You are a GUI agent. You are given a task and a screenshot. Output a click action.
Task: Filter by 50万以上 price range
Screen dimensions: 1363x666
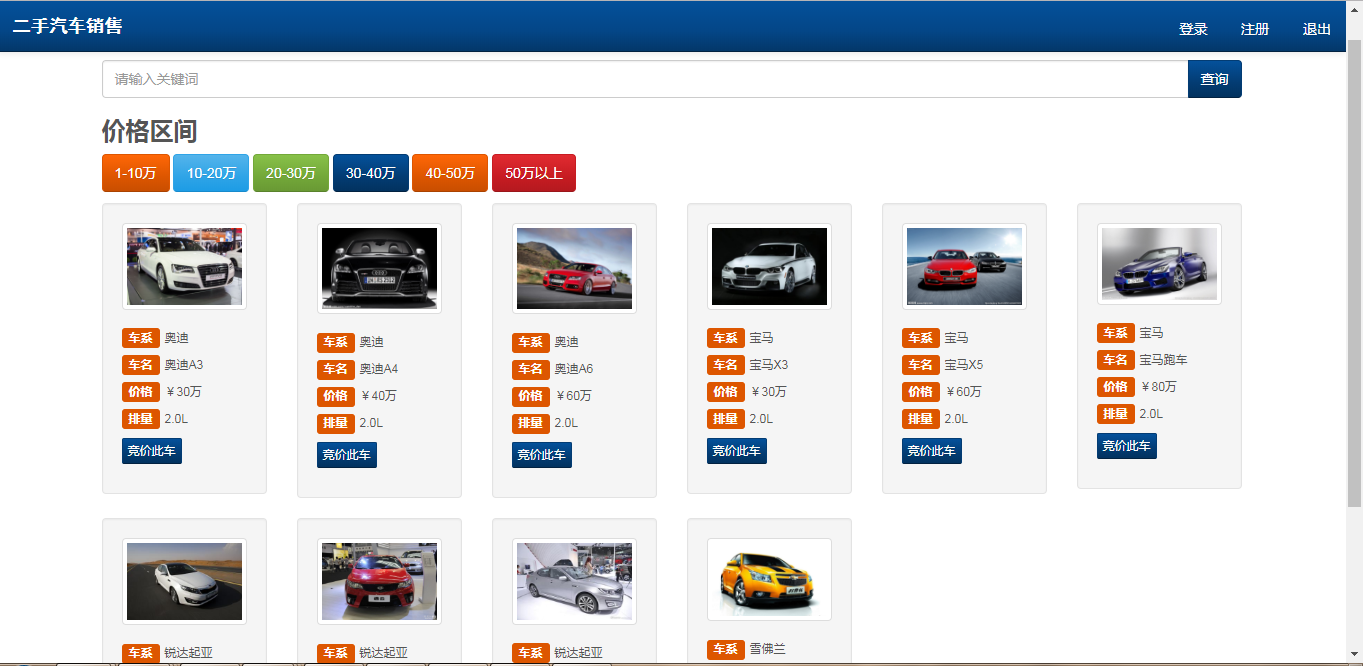tap(534, 173)
